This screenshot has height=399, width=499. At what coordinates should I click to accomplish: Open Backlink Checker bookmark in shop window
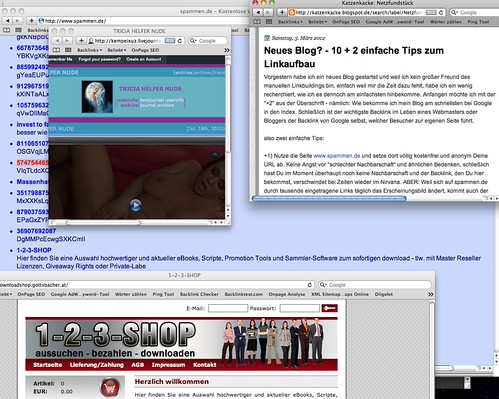[x=199, y=294]
